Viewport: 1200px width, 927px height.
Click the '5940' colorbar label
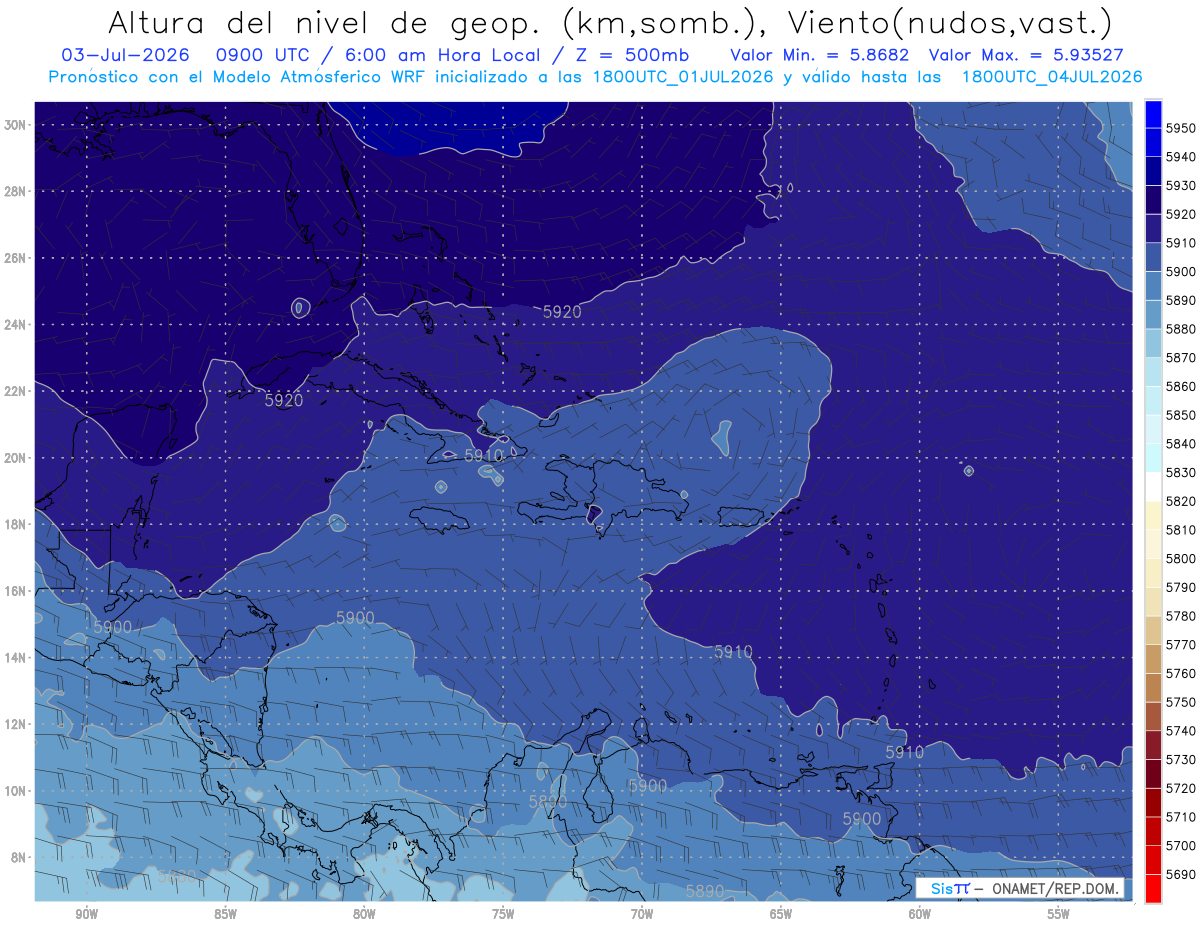coord(1180,157)
